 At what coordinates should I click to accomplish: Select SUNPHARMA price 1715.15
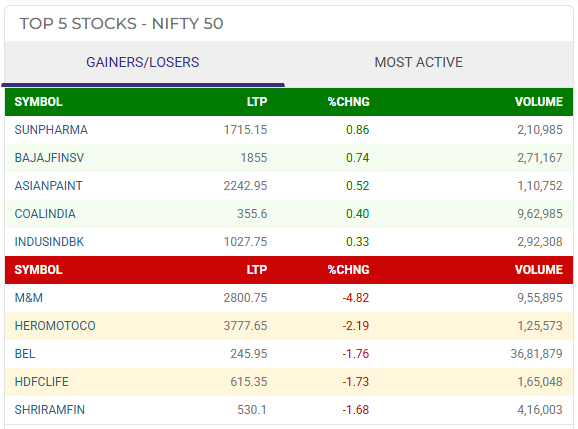(x=245, y=130)
